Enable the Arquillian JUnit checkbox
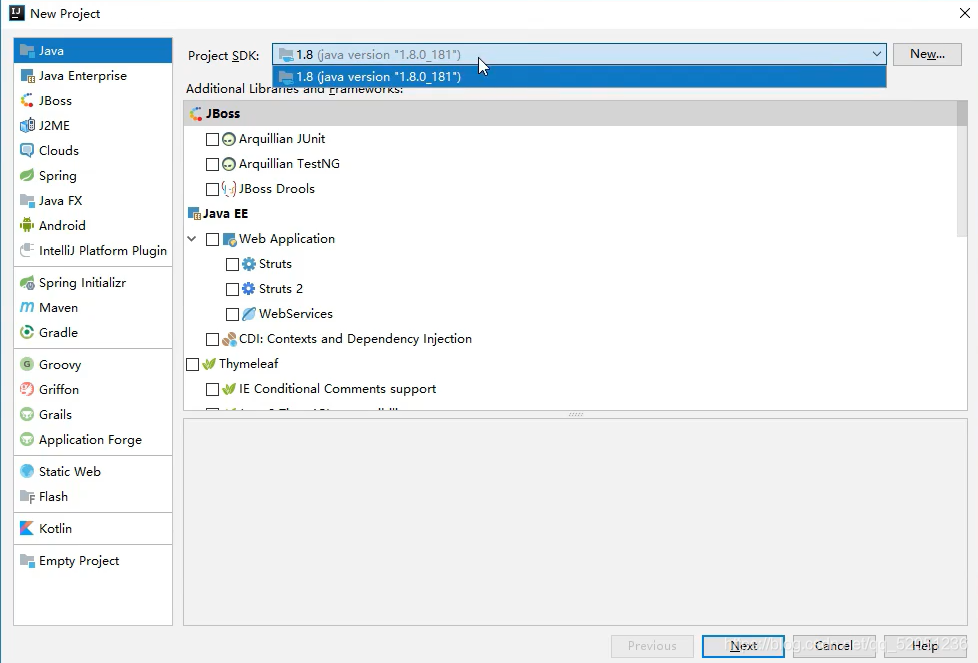The width and height of the screenshot is (978, 663). click(212, 139)
